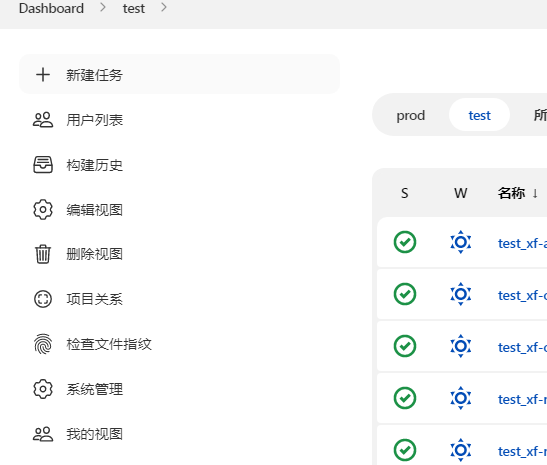Sort by 名称 column header arrow
The width and height of the screenshot is (547, 465).
point(535,193)
